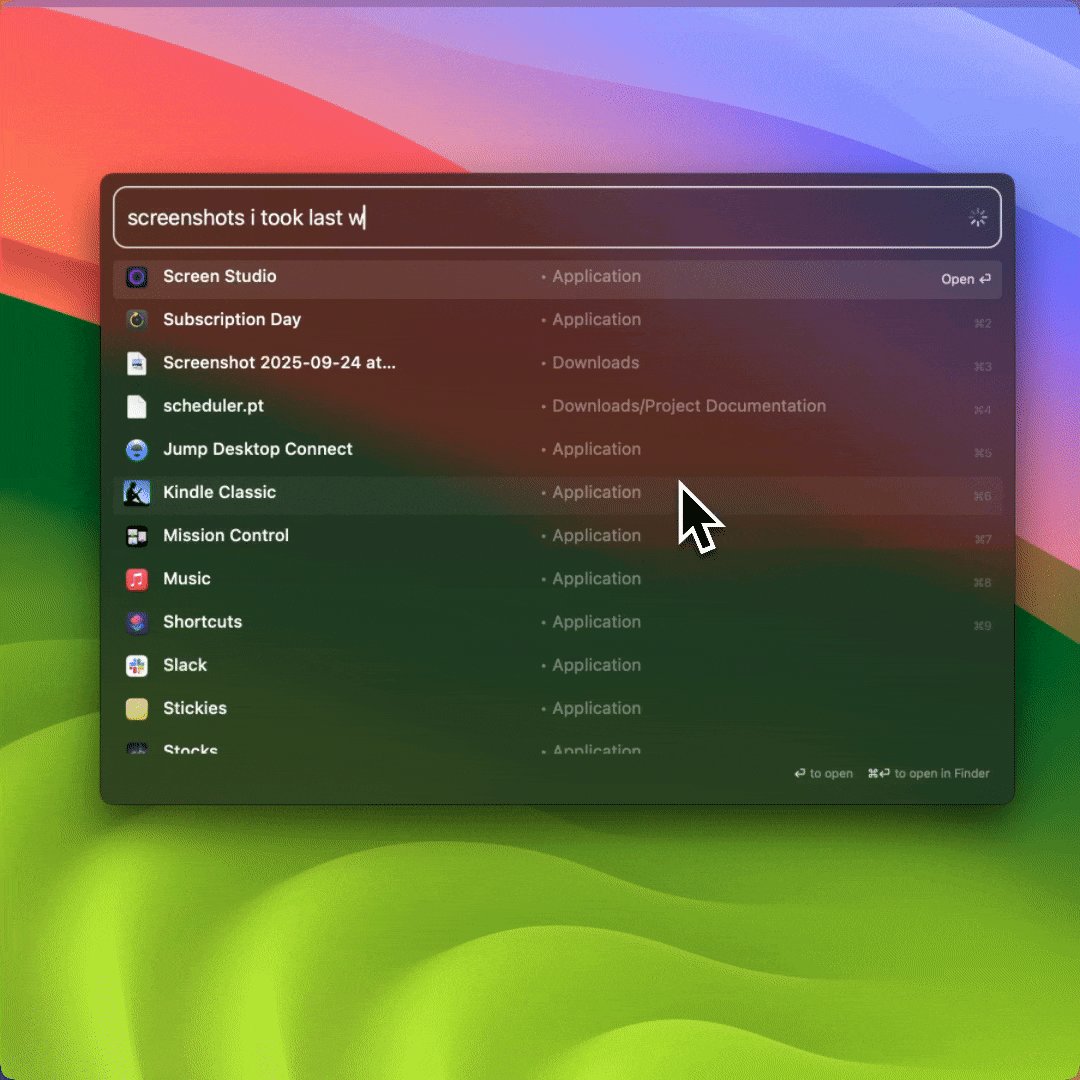Click the ⌘3 shortcut label for Screenshot file
1080x1080 pixels.
pos(982,367)
